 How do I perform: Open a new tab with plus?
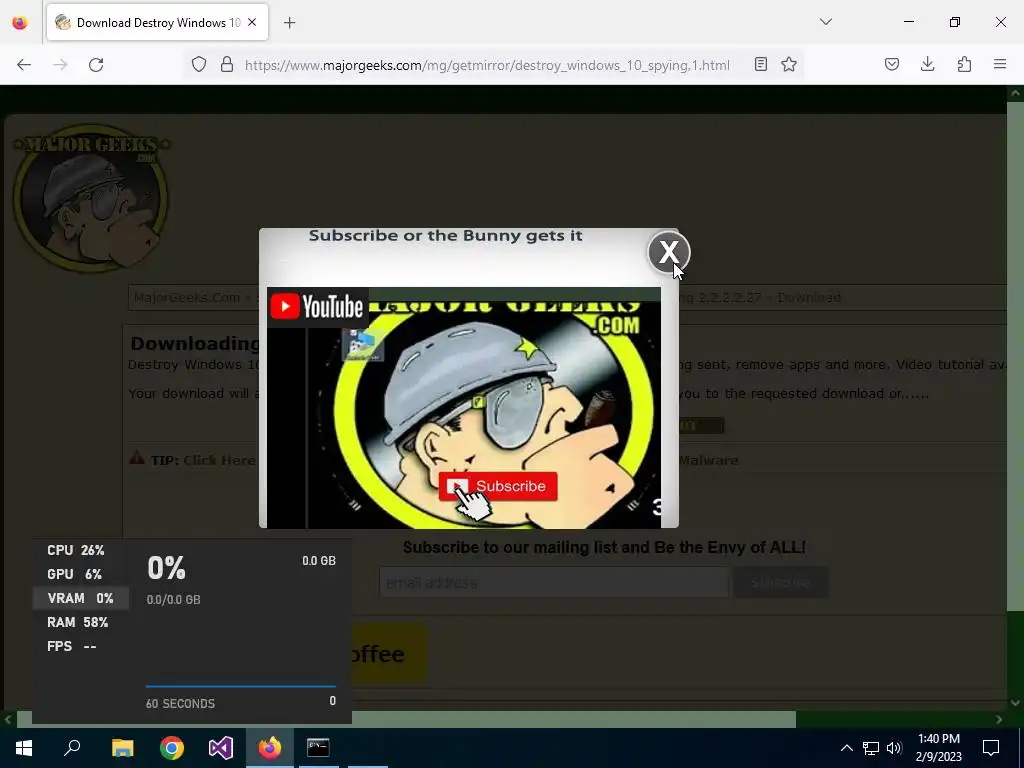[x=289, y=23]
